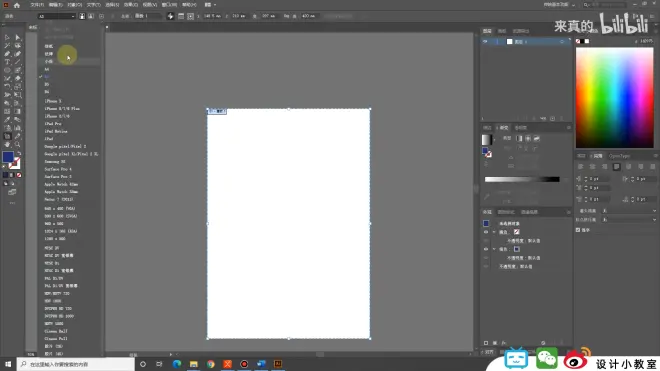Viewport: 660px width, 371px height.
Task: Toggle the hyphenate checkbox in Paragraph panel
Action: (578, 230)
